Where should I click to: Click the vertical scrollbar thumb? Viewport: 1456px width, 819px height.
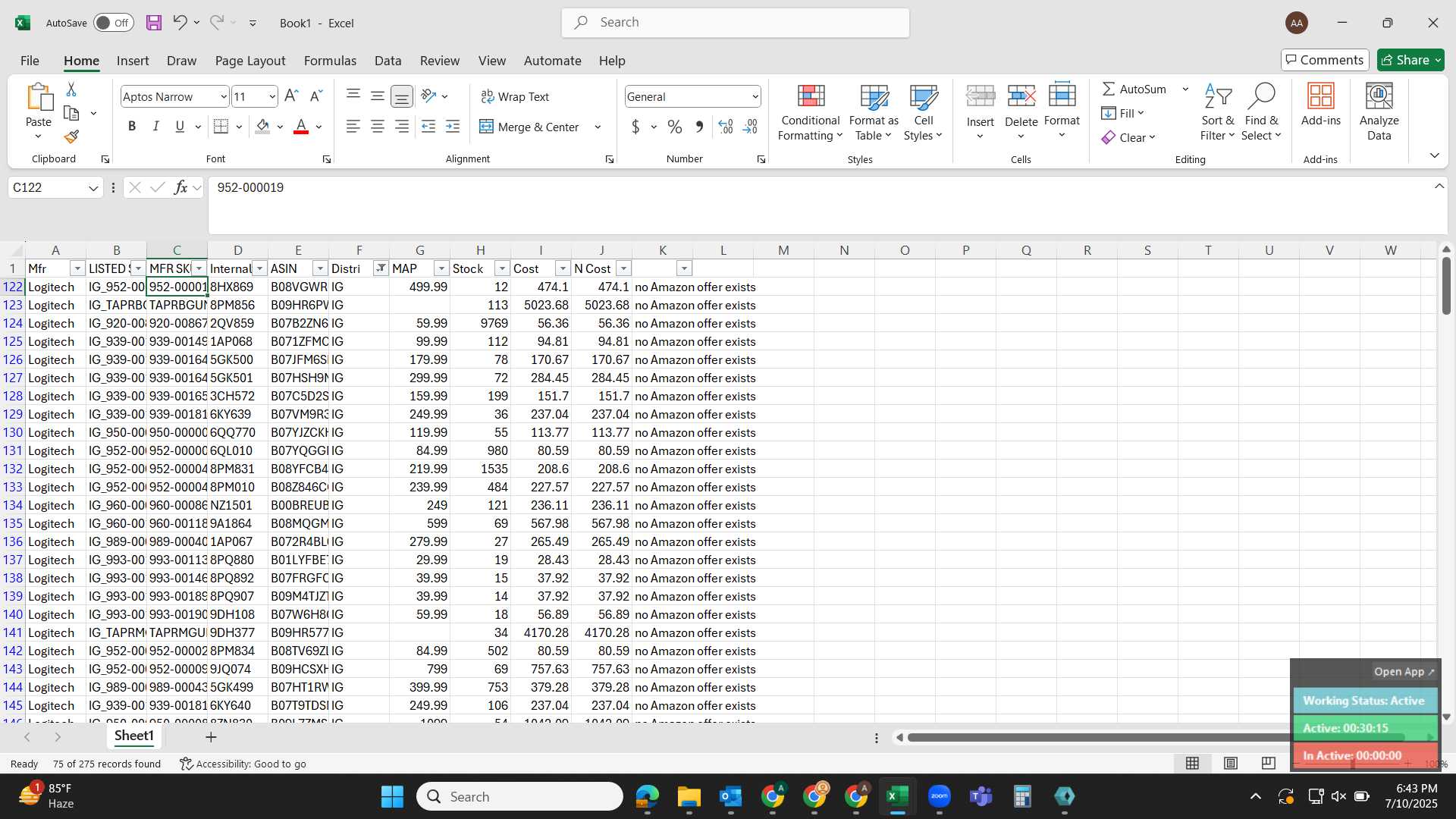pyautogui.click(x=1446, y=286)
